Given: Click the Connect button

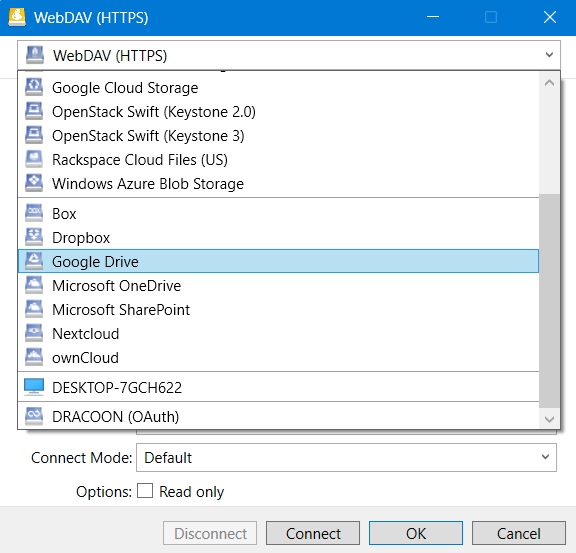Looking at the screenshot, I should click(313, 533).
